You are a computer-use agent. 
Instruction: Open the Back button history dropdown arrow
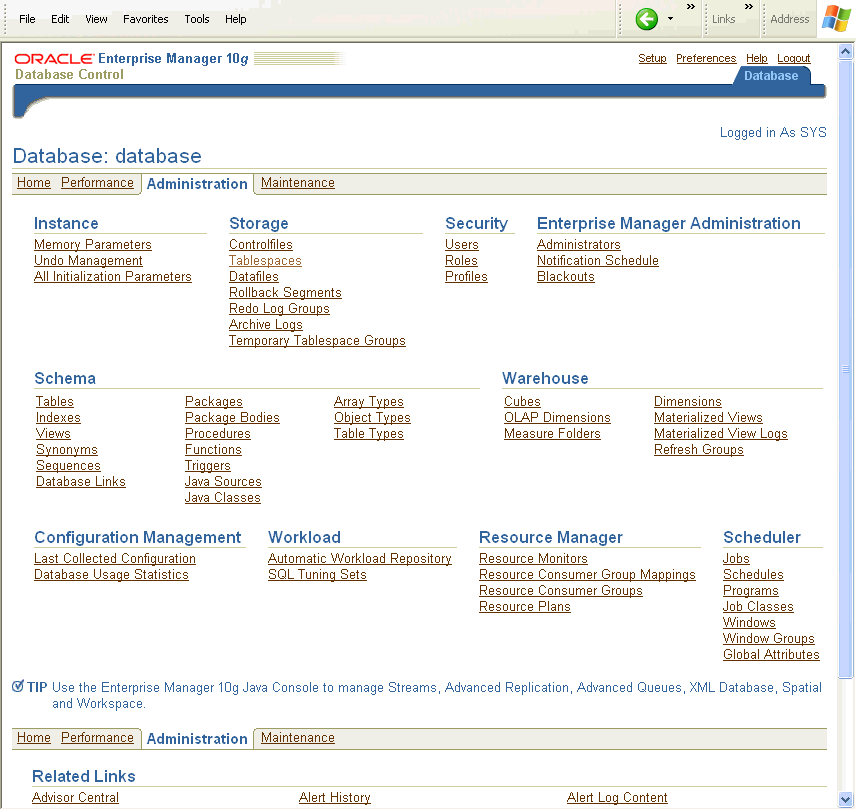point(670,19)
